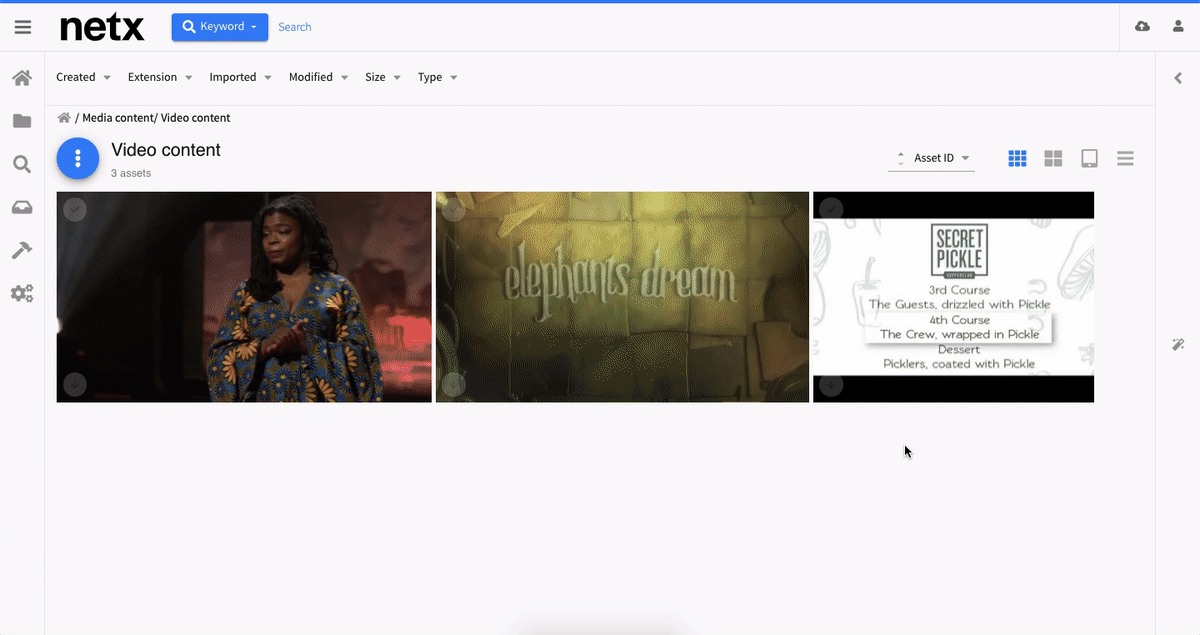Switch to large grid view
This screenshot has height=635, width=1200.
tap(1053, 158)
